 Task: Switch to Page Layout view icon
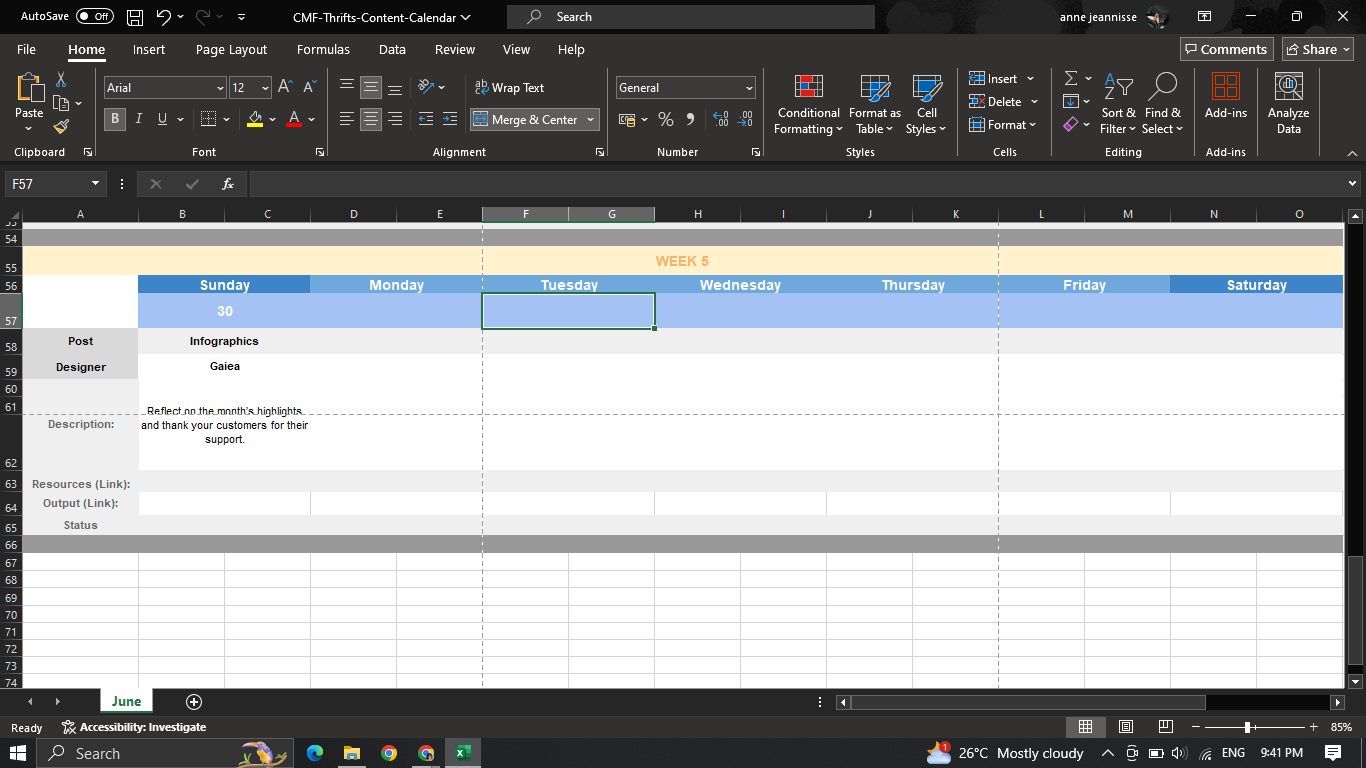1125,727
